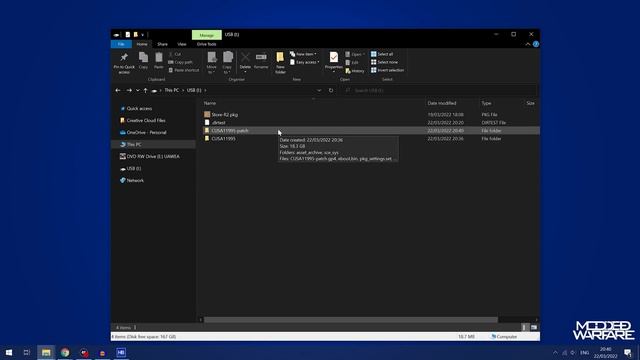The height and width of the screenshot is (360, 640).
Task: Expand the address bar history dropdown
Action: pyautogui.click(x=319, y=90)
